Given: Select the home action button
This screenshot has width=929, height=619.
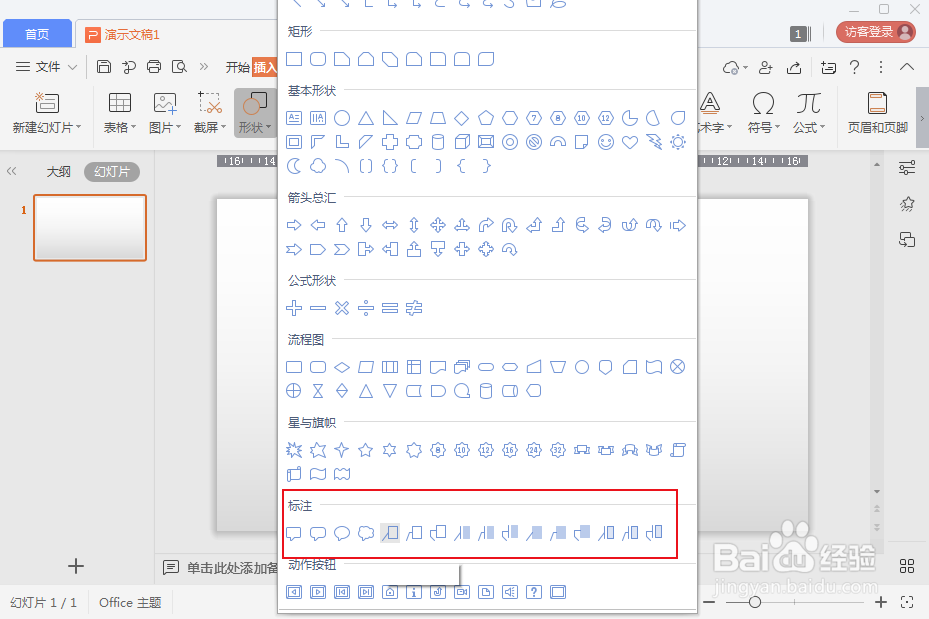Looking at the screenshot, I should [x=390, y=592].
